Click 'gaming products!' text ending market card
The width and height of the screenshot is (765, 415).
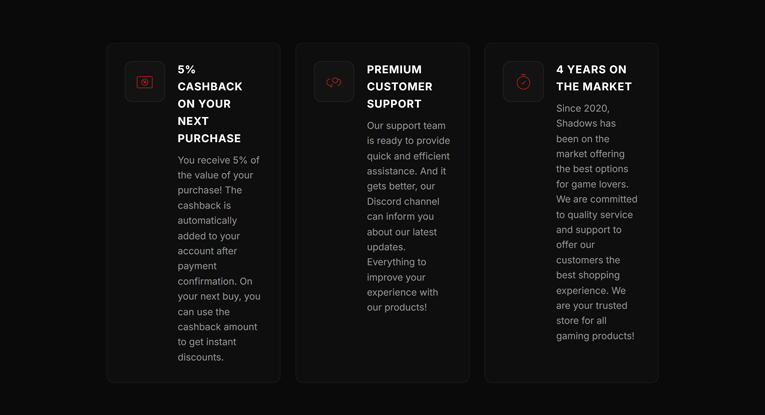[x=595, y=336]
